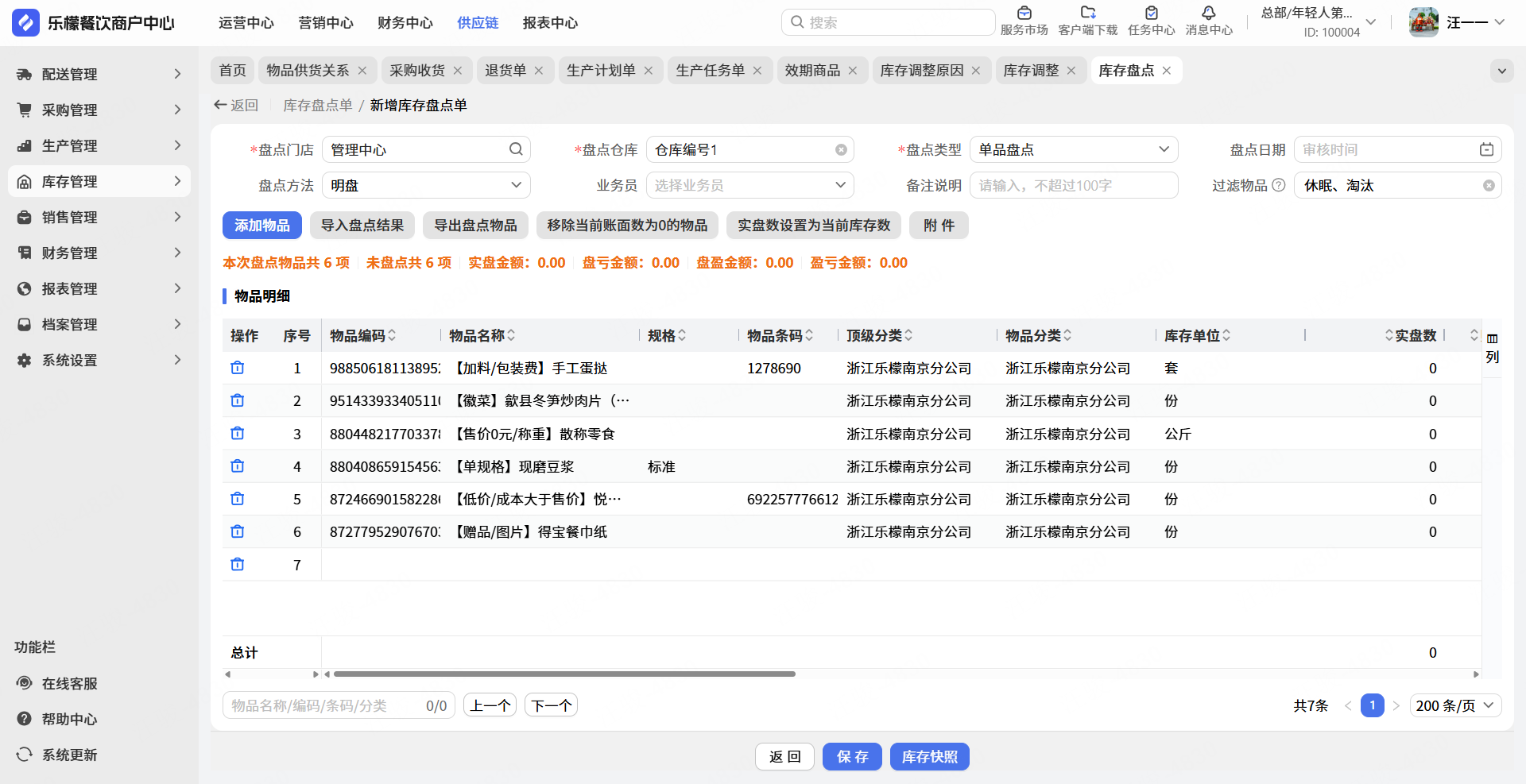
Task: Switch to the 采购收货 tab
Action: (x=417, y=71)
